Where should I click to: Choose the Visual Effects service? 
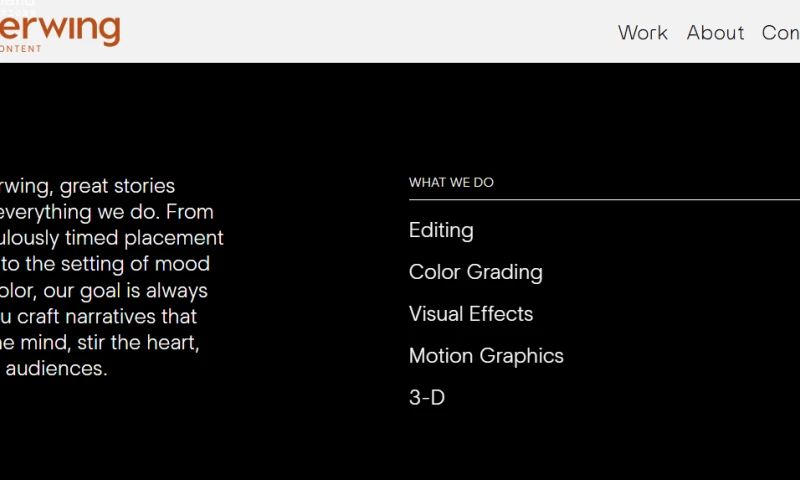470,314
